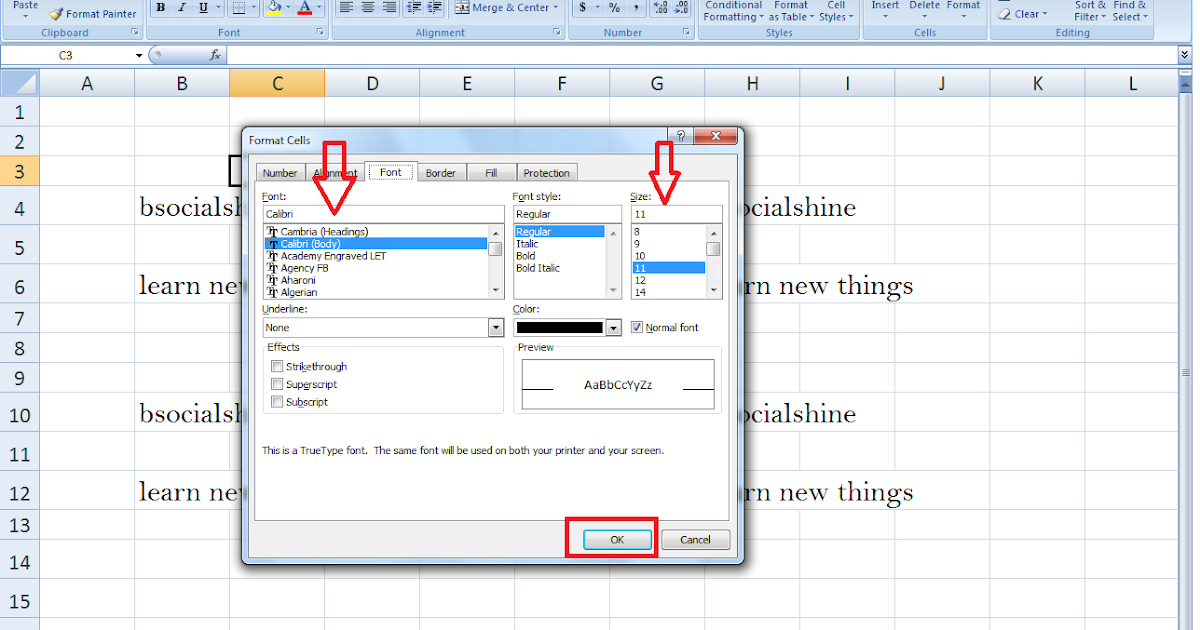This screenshot has height=630, width=1200.
Task: Open the Font group dialog launcher
Action: pyautogui.click(x=320, y=33)
